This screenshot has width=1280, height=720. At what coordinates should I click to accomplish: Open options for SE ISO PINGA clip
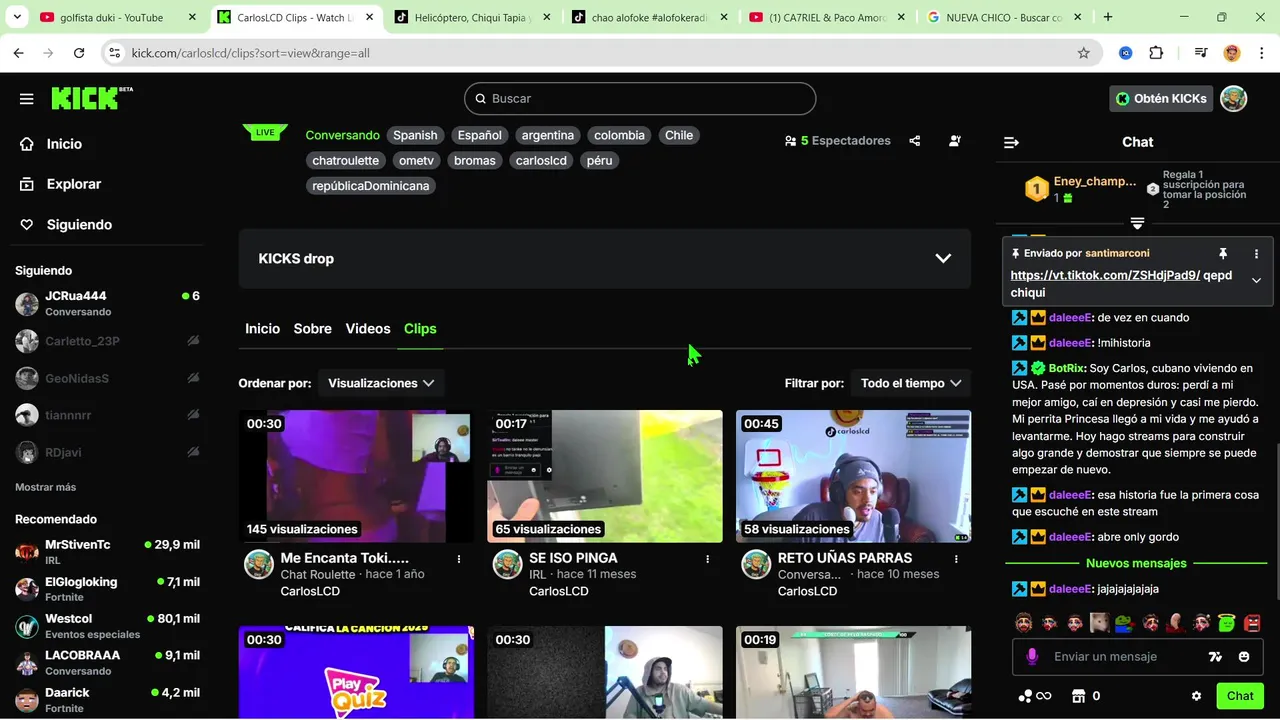pos(707,559)
